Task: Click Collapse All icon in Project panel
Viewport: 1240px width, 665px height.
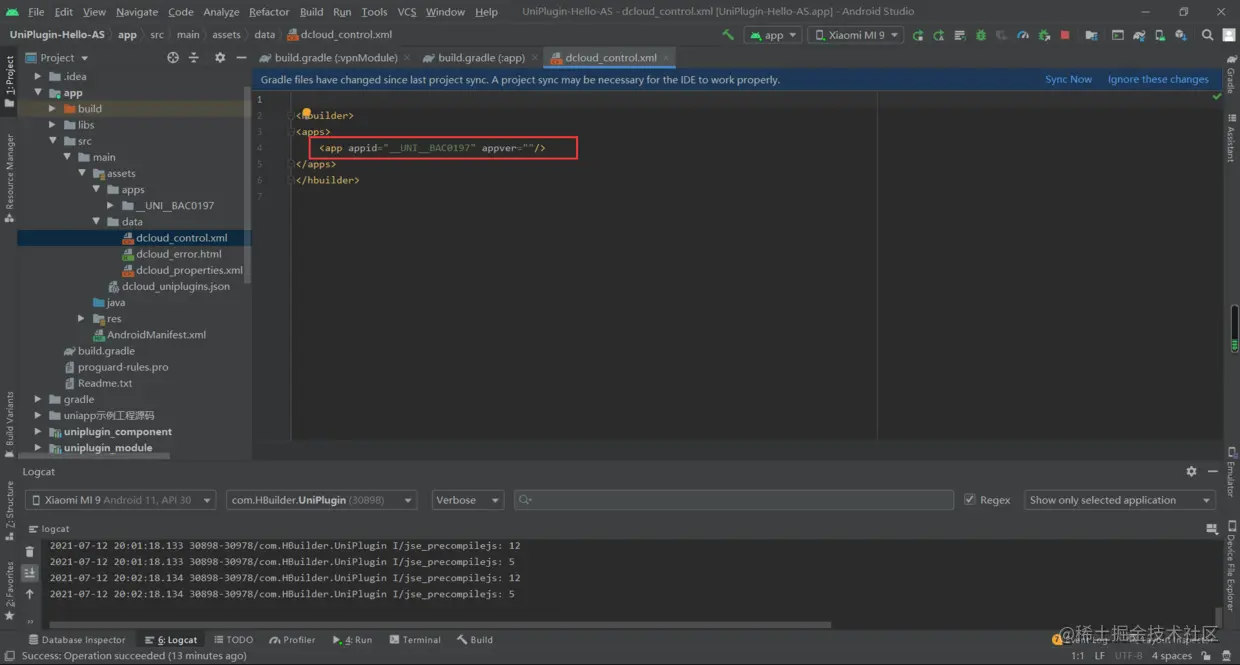Action: click(x=194, y=58)
